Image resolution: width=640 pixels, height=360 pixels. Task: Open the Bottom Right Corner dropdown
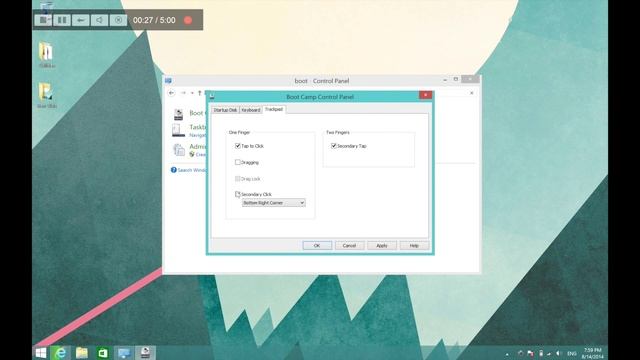click(x=273, y=203)
